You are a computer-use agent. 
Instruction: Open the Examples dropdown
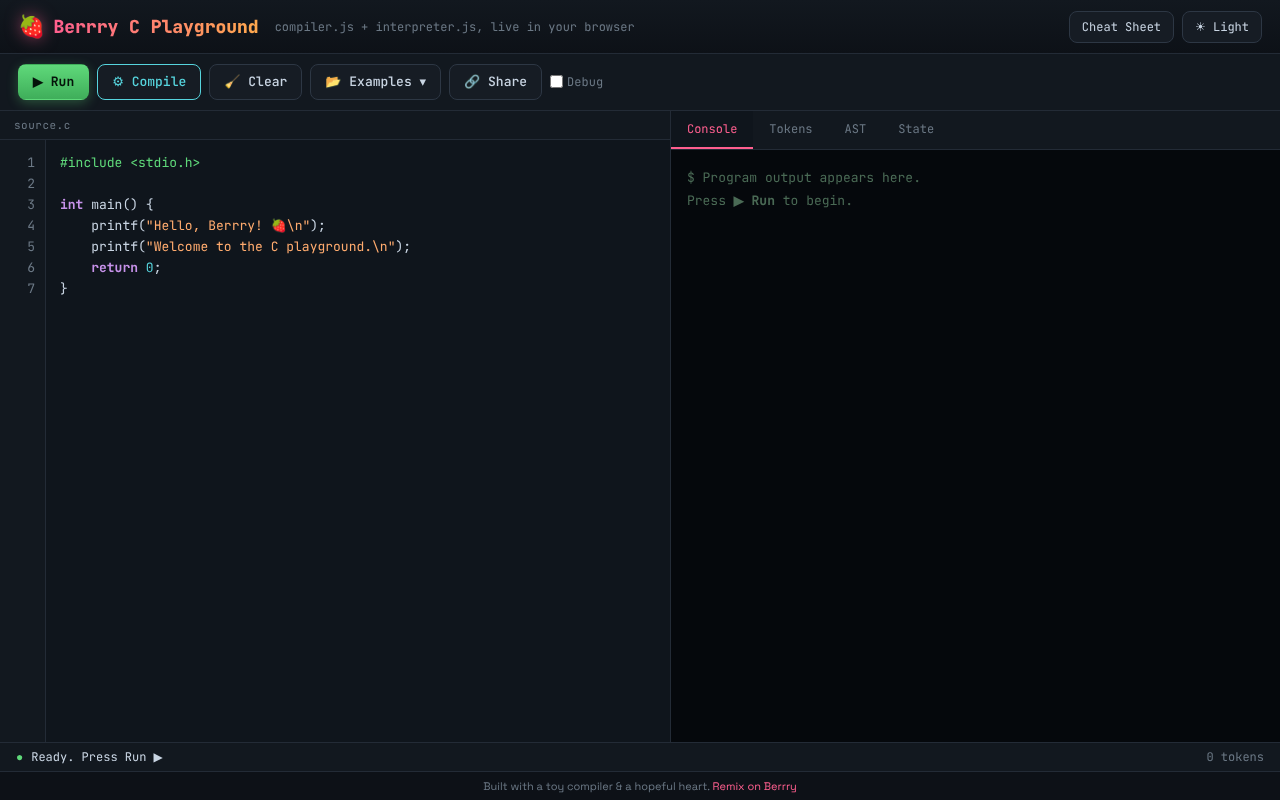pyautogui.click(x=375, y=82)
